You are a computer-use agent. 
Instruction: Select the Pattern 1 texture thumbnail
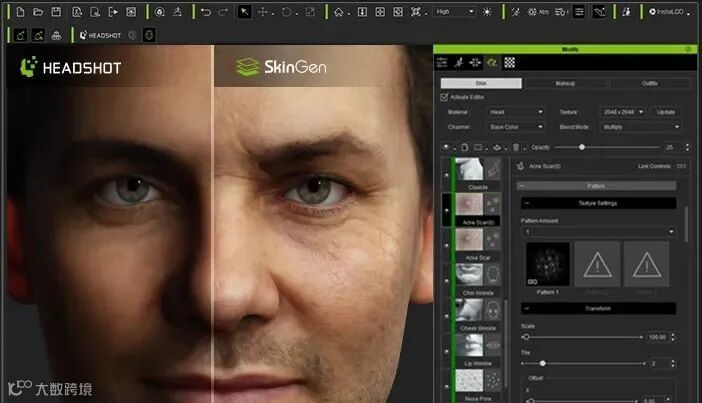tap(548, 264)
